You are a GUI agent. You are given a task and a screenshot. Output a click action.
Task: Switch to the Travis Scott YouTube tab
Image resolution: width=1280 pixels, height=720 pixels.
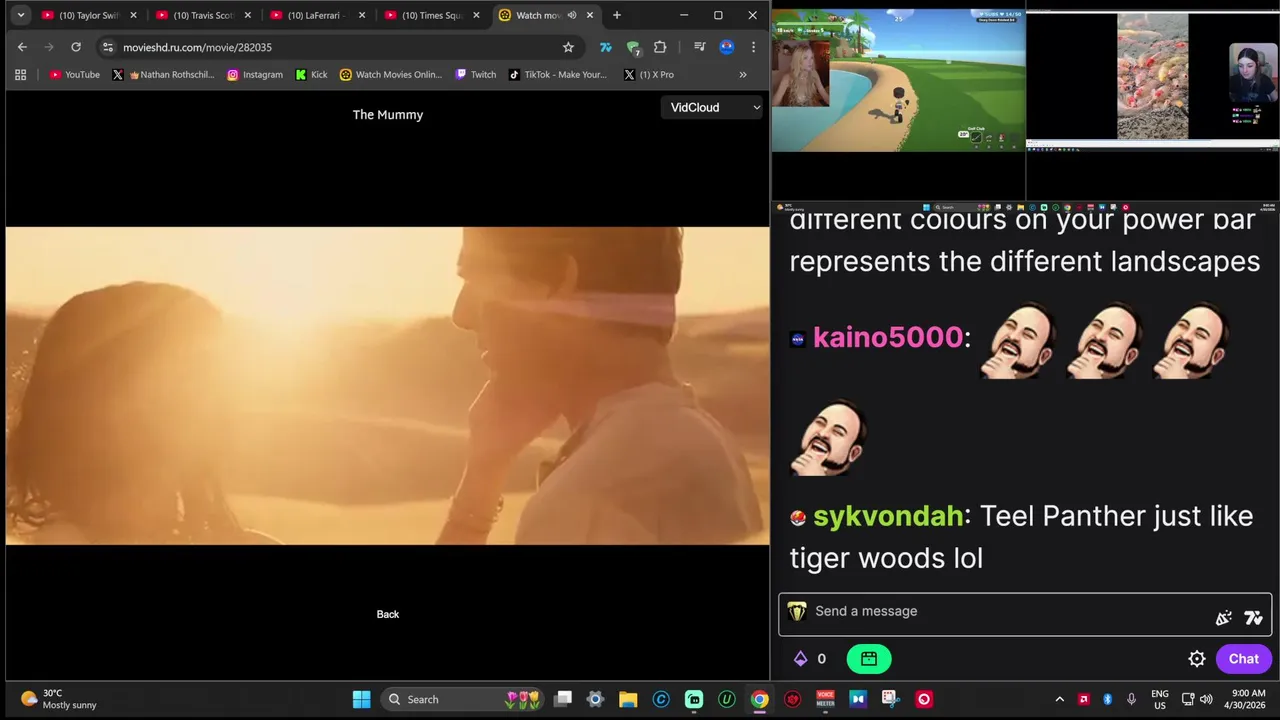coord(203,15)
